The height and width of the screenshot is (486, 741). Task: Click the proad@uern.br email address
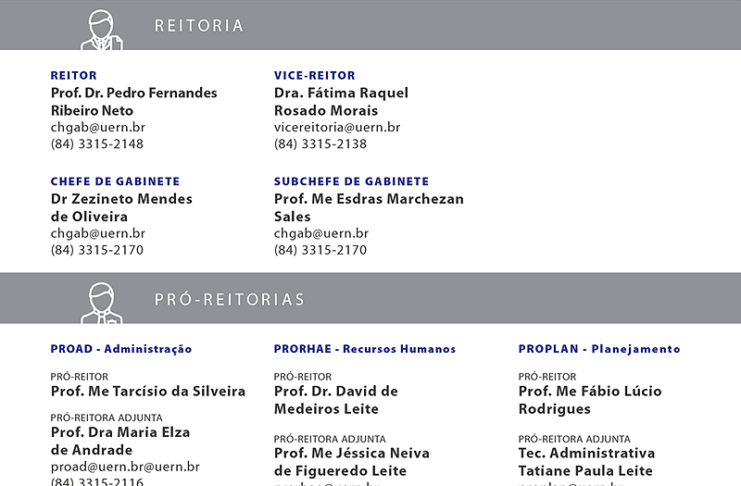pos(125,467)
